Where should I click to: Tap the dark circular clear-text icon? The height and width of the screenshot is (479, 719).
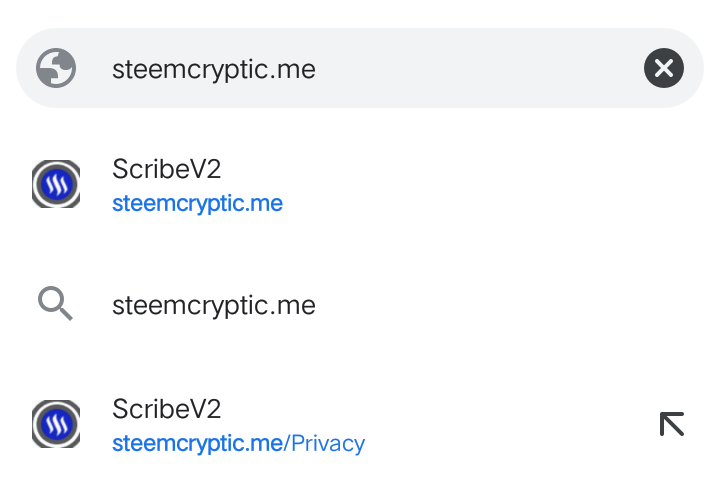pos(664,68)
